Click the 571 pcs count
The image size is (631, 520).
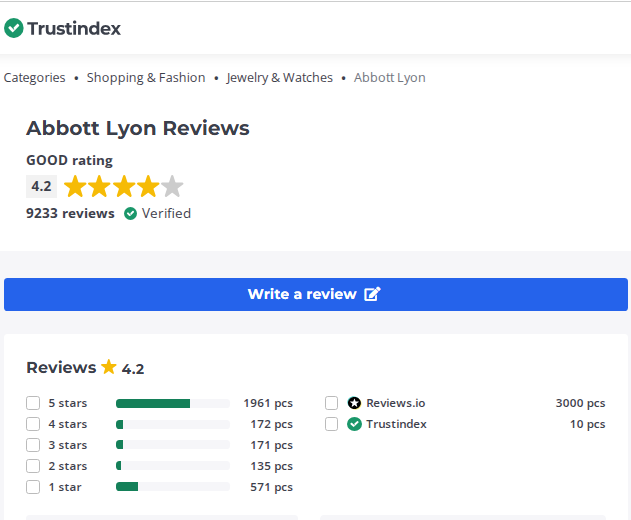click(272, 487)
